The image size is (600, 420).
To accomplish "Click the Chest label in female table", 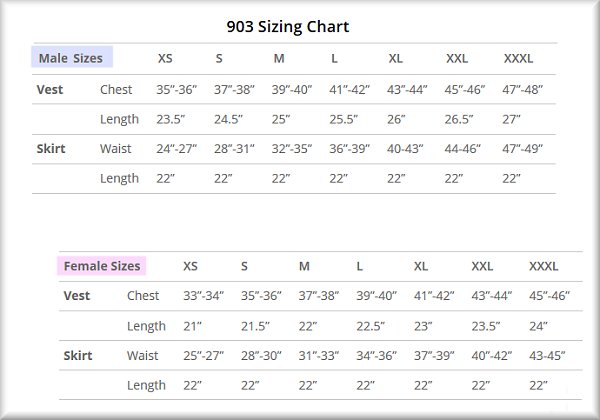I will click(143, 296).
